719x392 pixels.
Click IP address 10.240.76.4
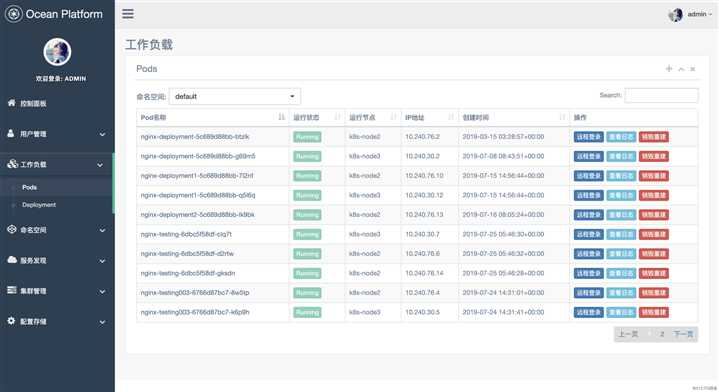click(422, 293)
